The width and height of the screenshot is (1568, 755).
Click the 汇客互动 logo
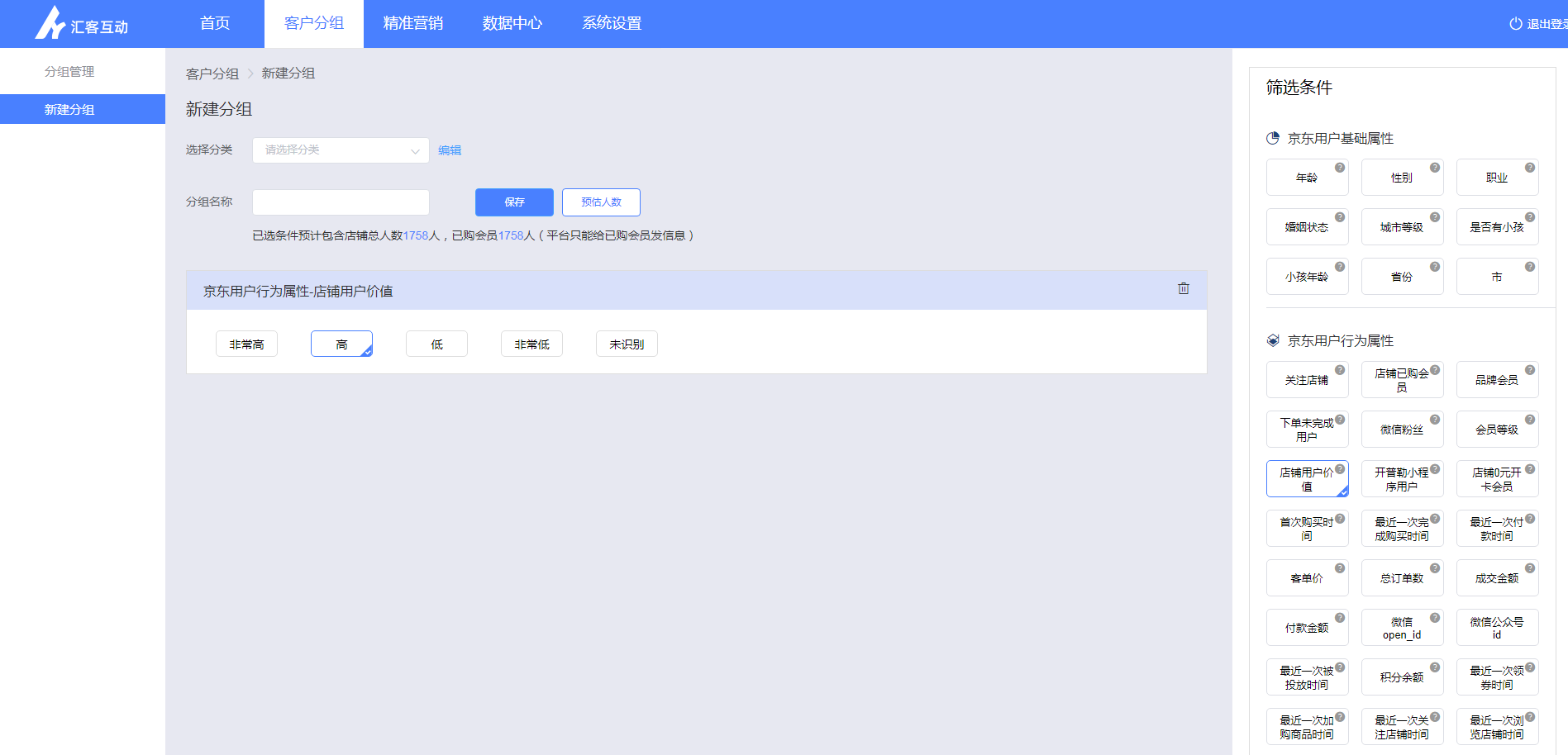click(81, 23)
